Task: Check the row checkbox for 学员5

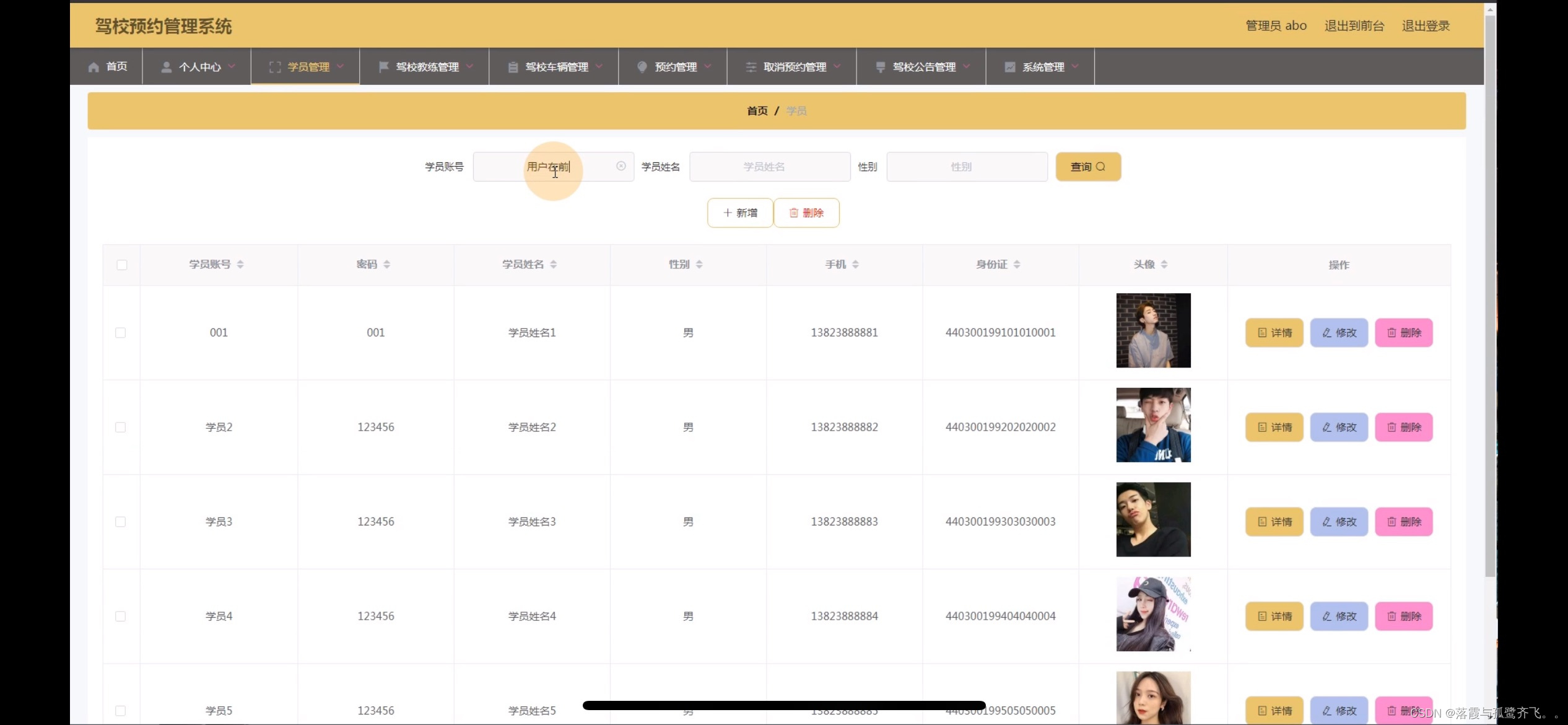Action: pos(121,711)
